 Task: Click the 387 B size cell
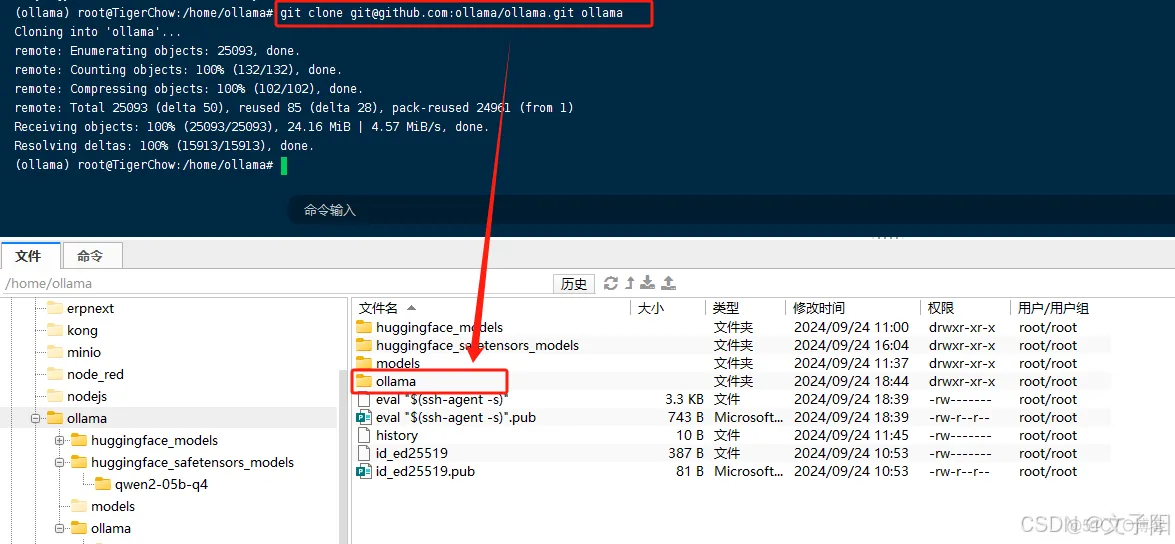(x=686, y=453)
